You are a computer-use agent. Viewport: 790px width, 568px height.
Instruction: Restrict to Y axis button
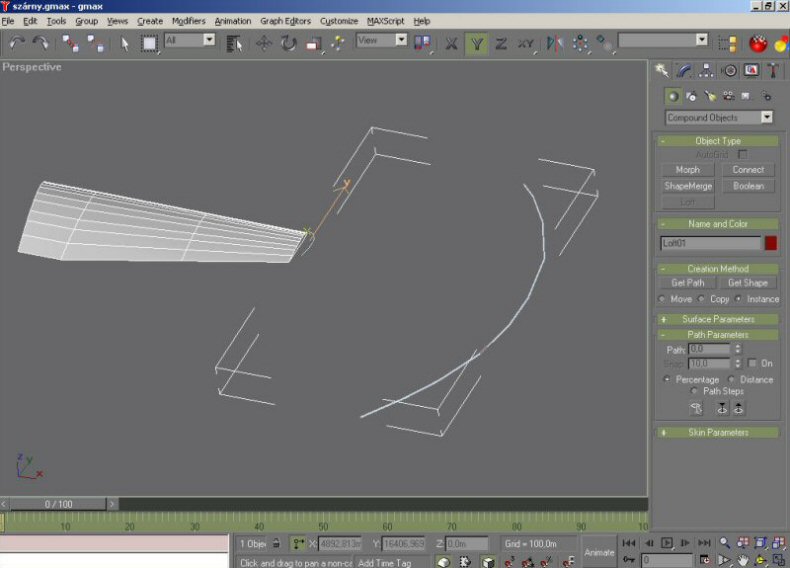tap(477, 43)
